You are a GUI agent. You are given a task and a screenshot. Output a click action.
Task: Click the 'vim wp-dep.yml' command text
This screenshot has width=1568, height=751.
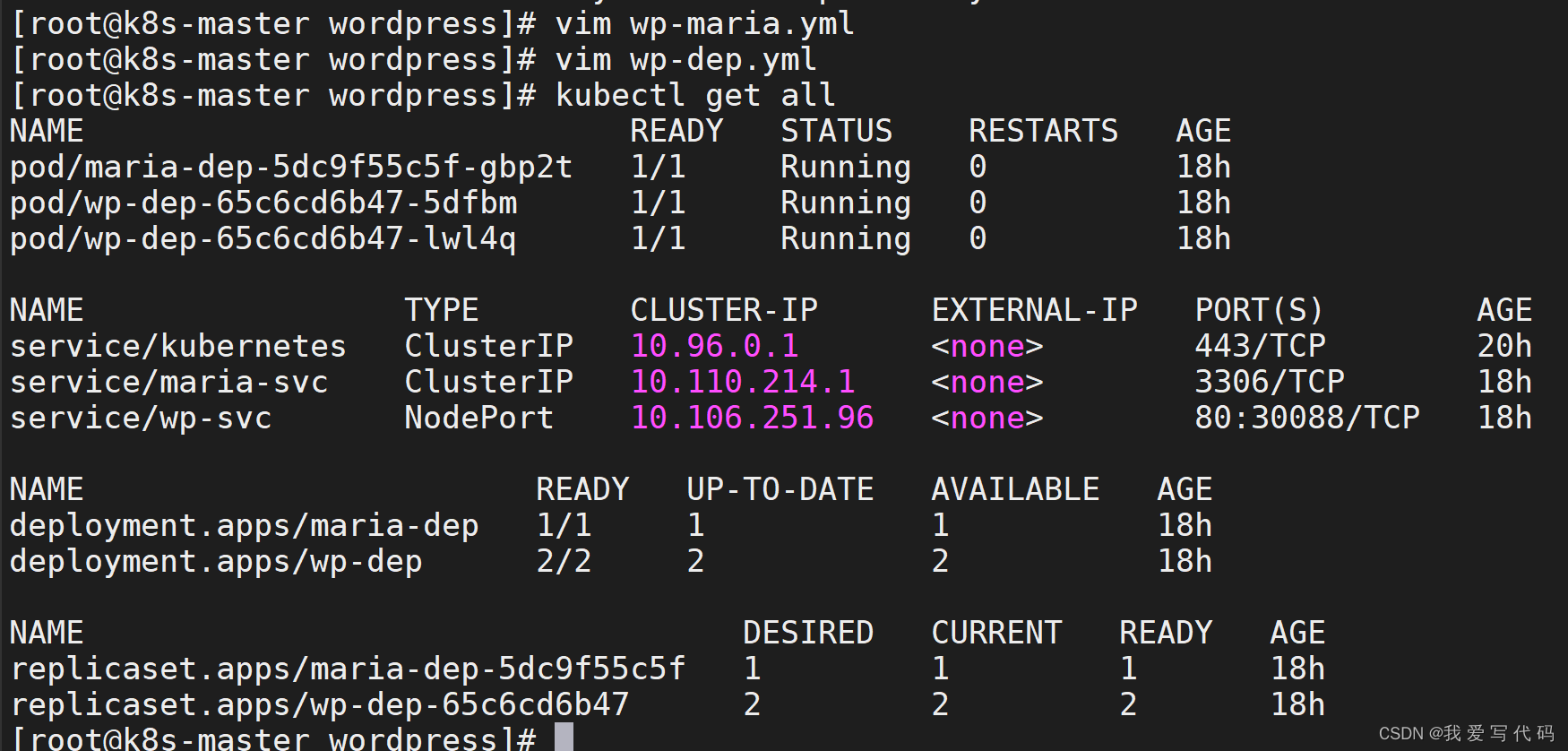(685, 59)
